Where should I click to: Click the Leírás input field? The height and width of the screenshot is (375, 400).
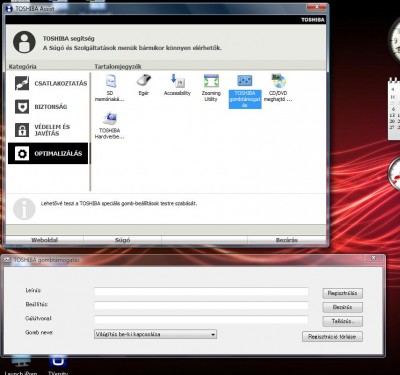pos(201,292)
